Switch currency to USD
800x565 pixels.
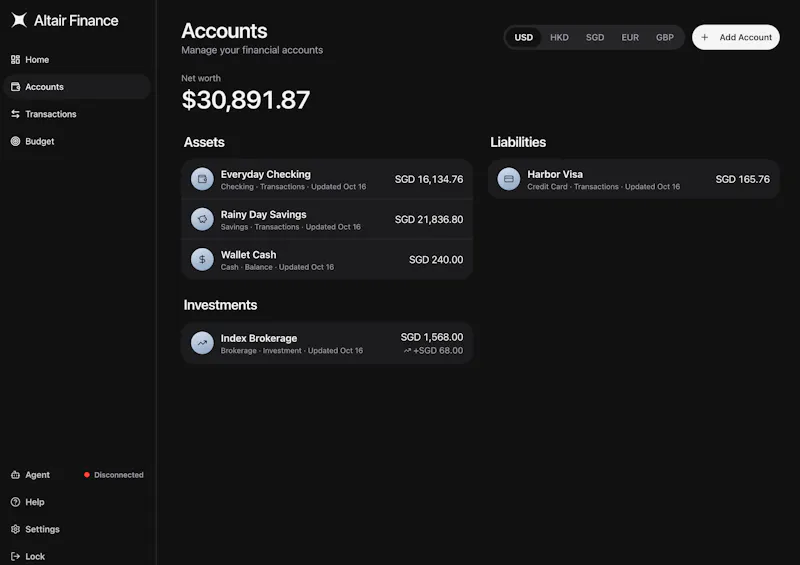[x=523, y=37]
